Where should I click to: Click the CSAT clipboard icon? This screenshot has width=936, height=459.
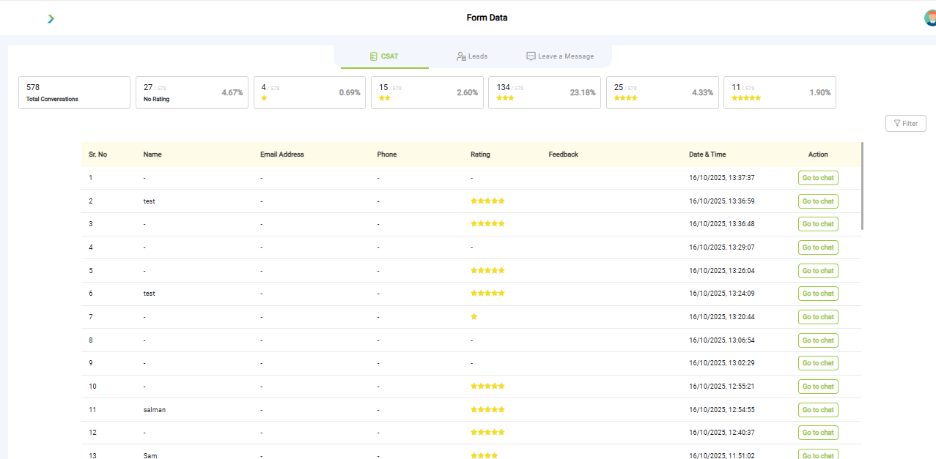374,57
